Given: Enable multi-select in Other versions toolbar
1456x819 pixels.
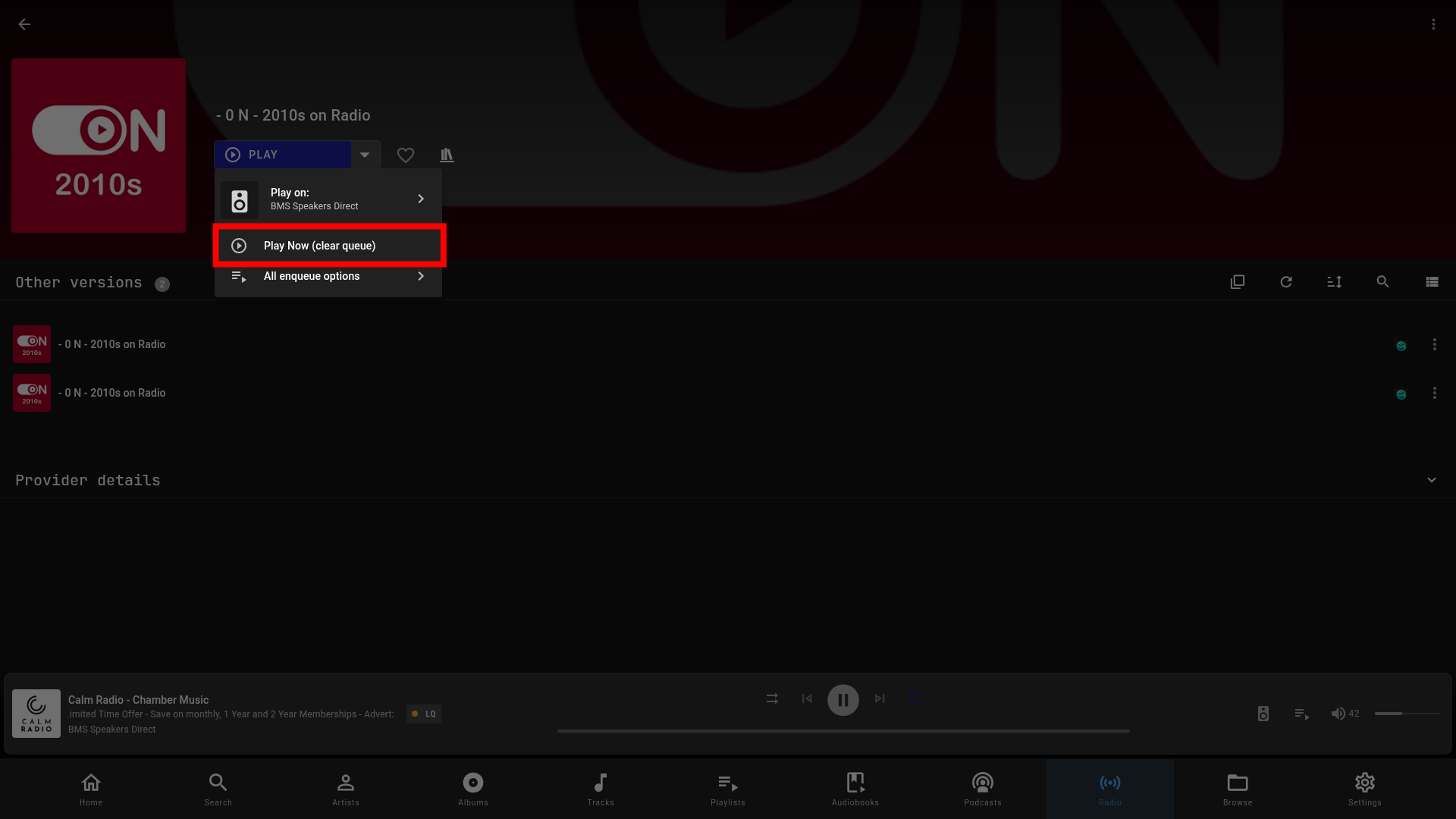Looking at the screenshot, I should pos(1238,282).
